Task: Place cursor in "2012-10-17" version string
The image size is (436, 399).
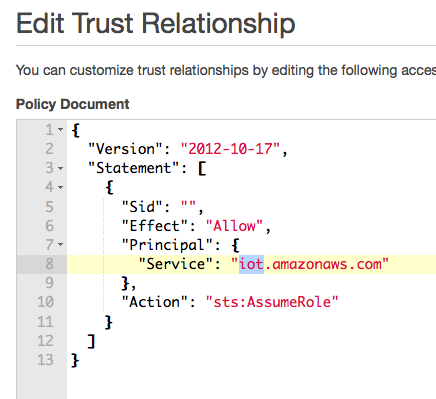Action: tap(230, 149)
